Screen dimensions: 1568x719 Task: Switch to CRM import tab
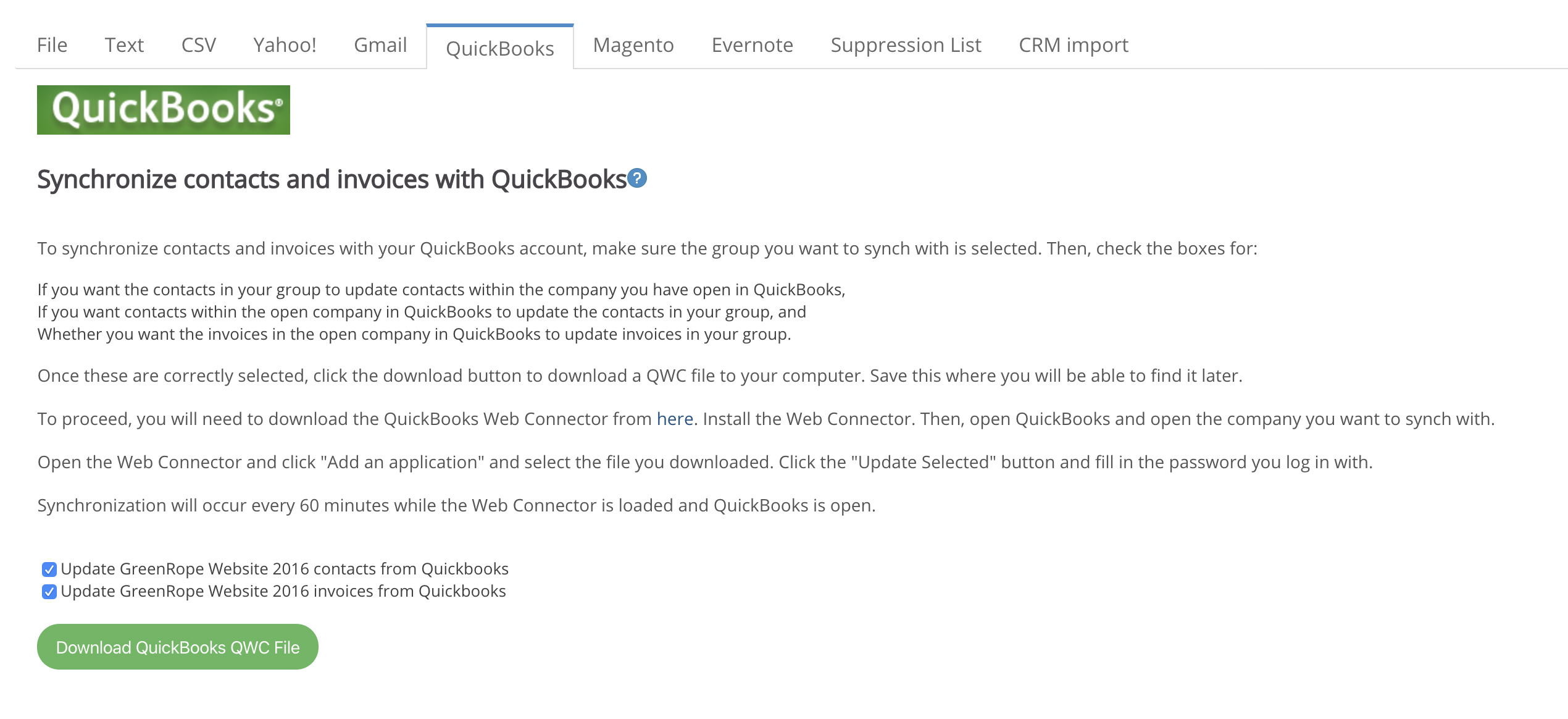[x=1074, y=45]
